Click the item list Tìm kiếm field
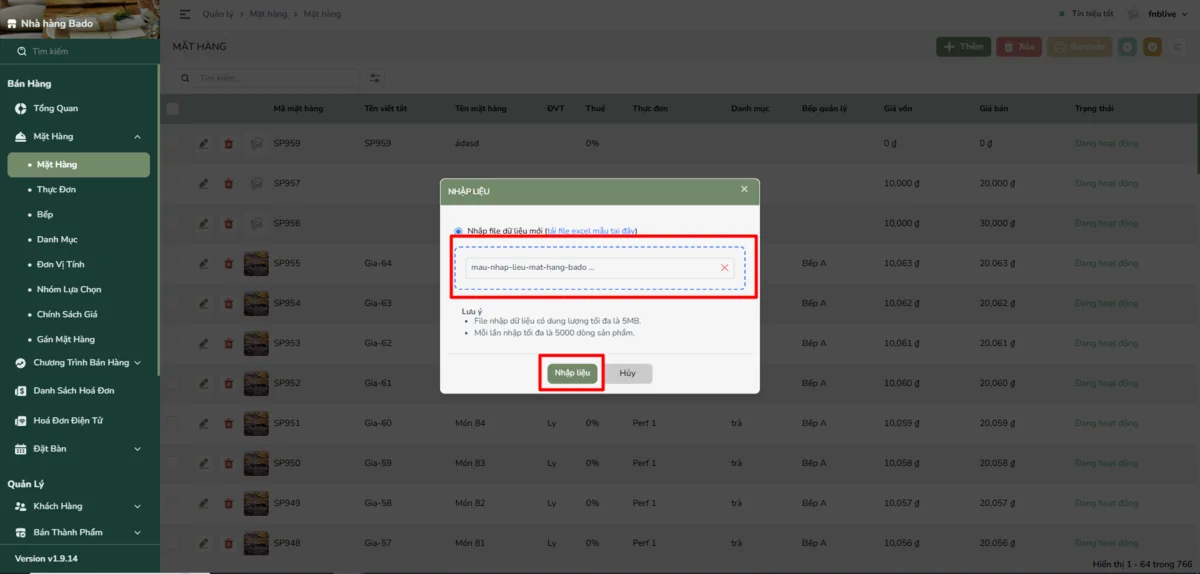The height and width of the screenshot is (574, 1200). pos(268,78)
